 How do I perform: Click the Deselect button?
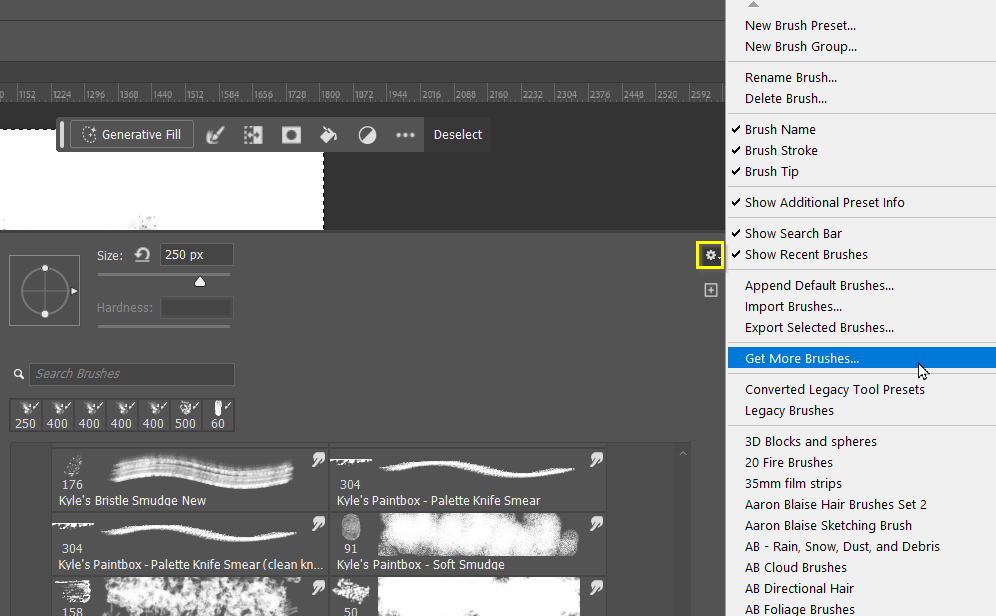457,134
